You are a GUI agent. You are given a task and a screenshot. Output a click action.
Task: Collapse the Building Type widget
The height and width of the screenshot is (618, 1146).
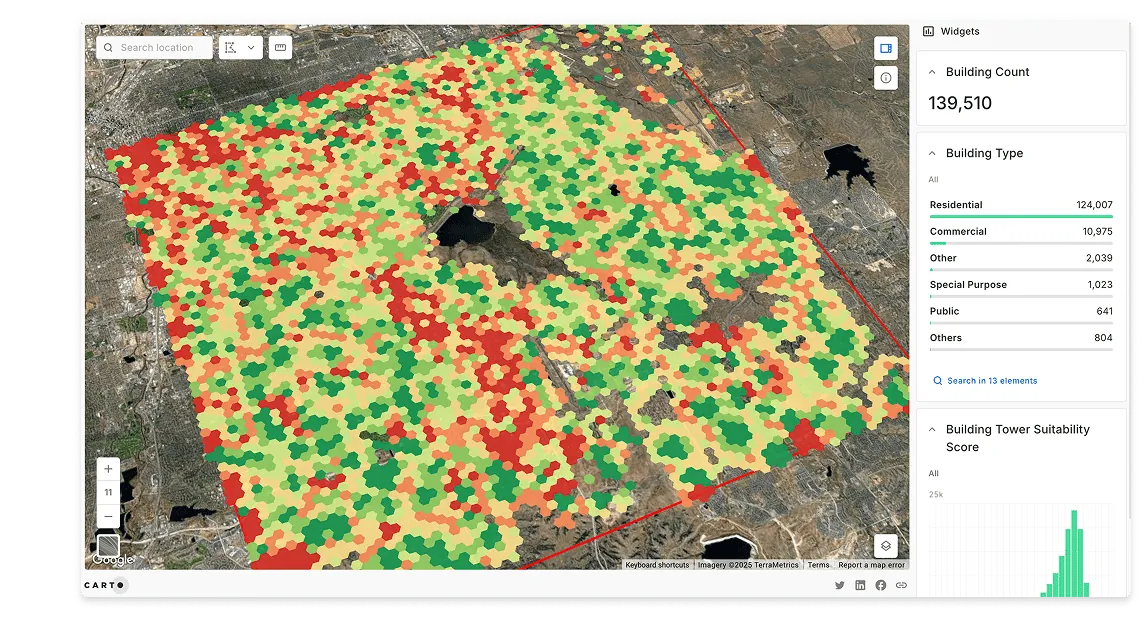(933, 154)
